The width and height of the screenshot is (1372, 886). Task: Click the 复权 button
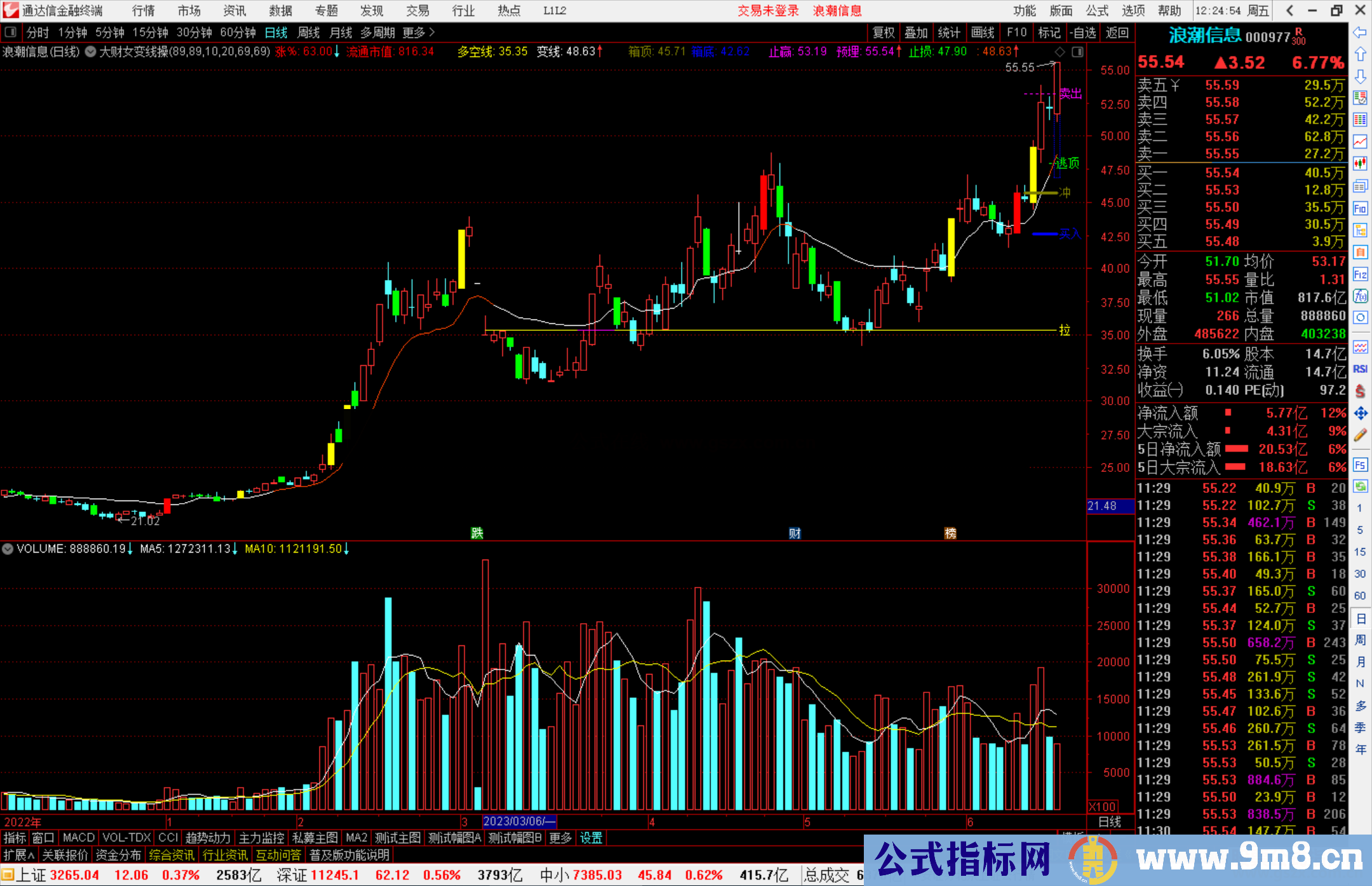click(x=883, y=32)
